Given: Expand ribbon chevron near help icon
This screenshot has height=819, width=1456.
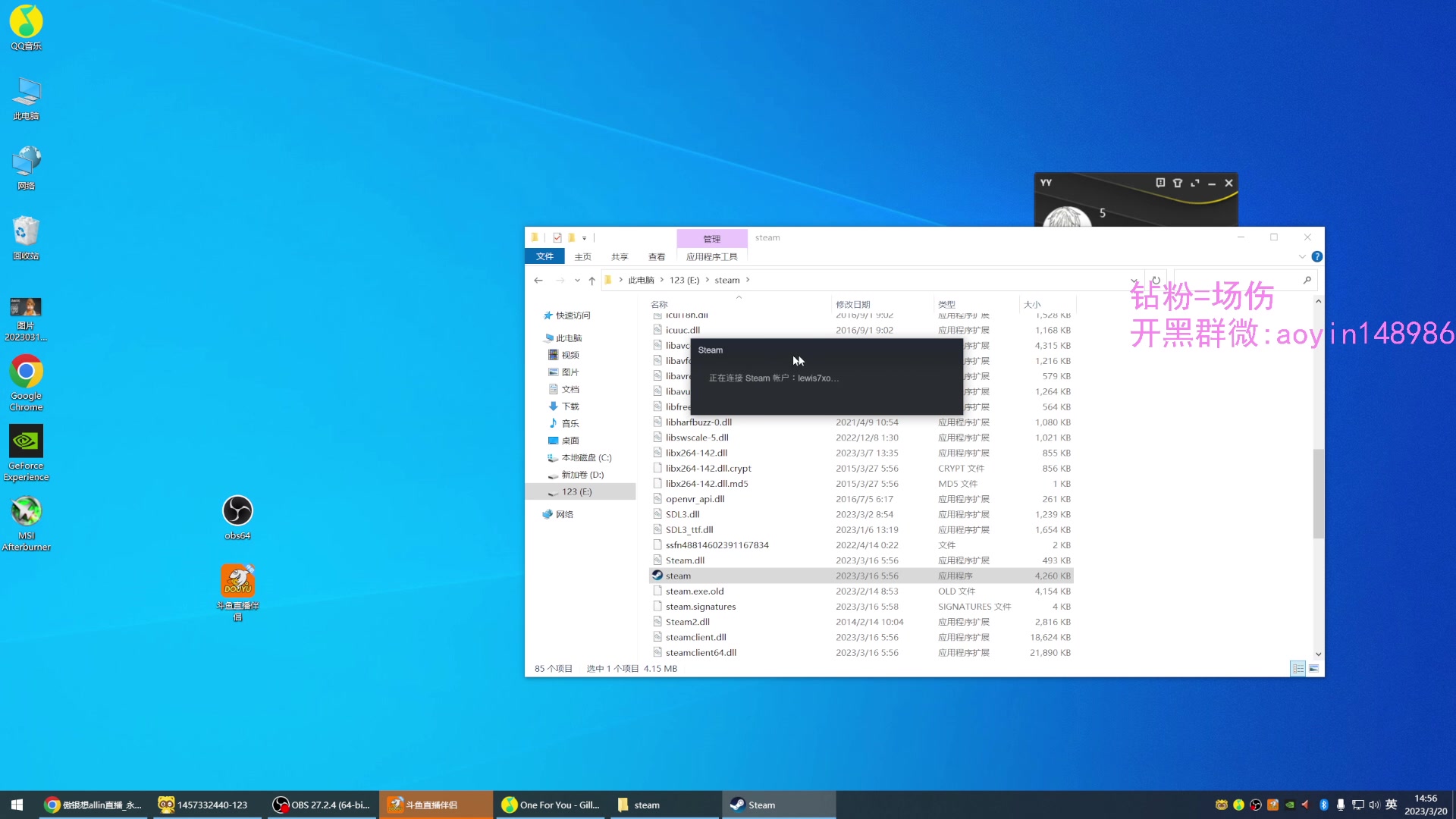Looking at the screenshot, I should point(1302,256).
